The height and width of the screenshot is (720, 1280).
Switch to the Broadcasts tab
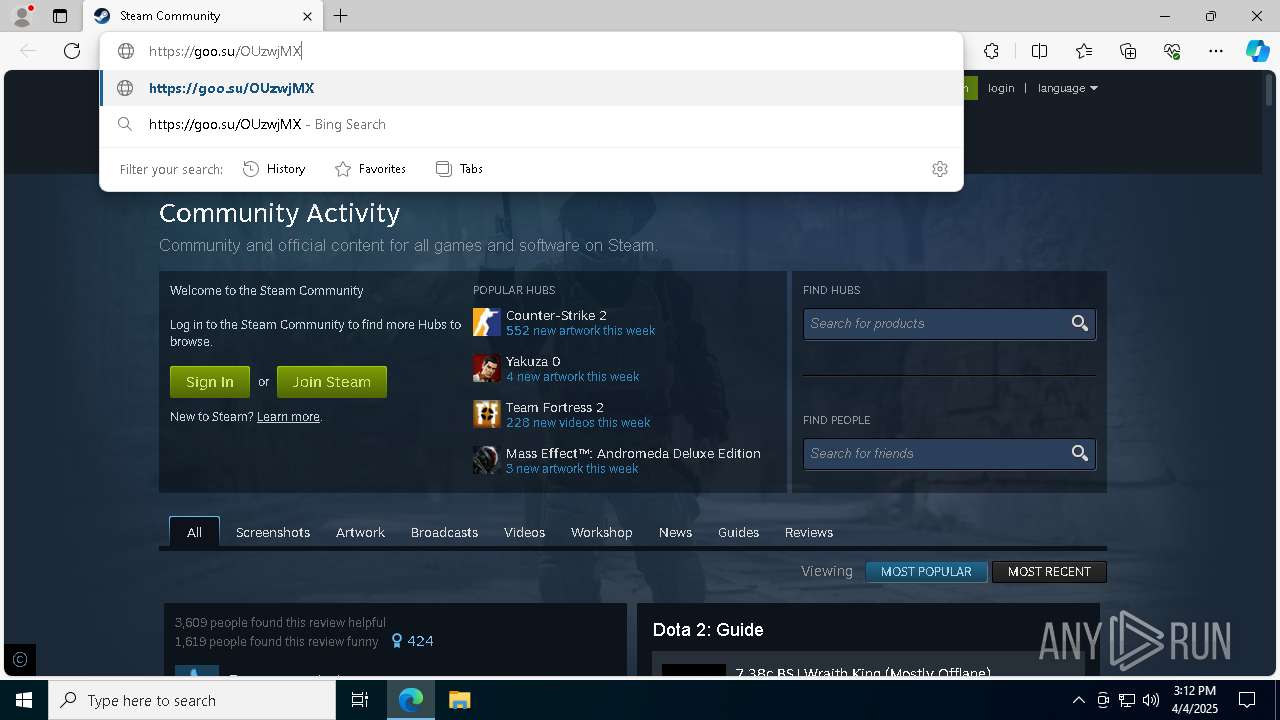444,532
